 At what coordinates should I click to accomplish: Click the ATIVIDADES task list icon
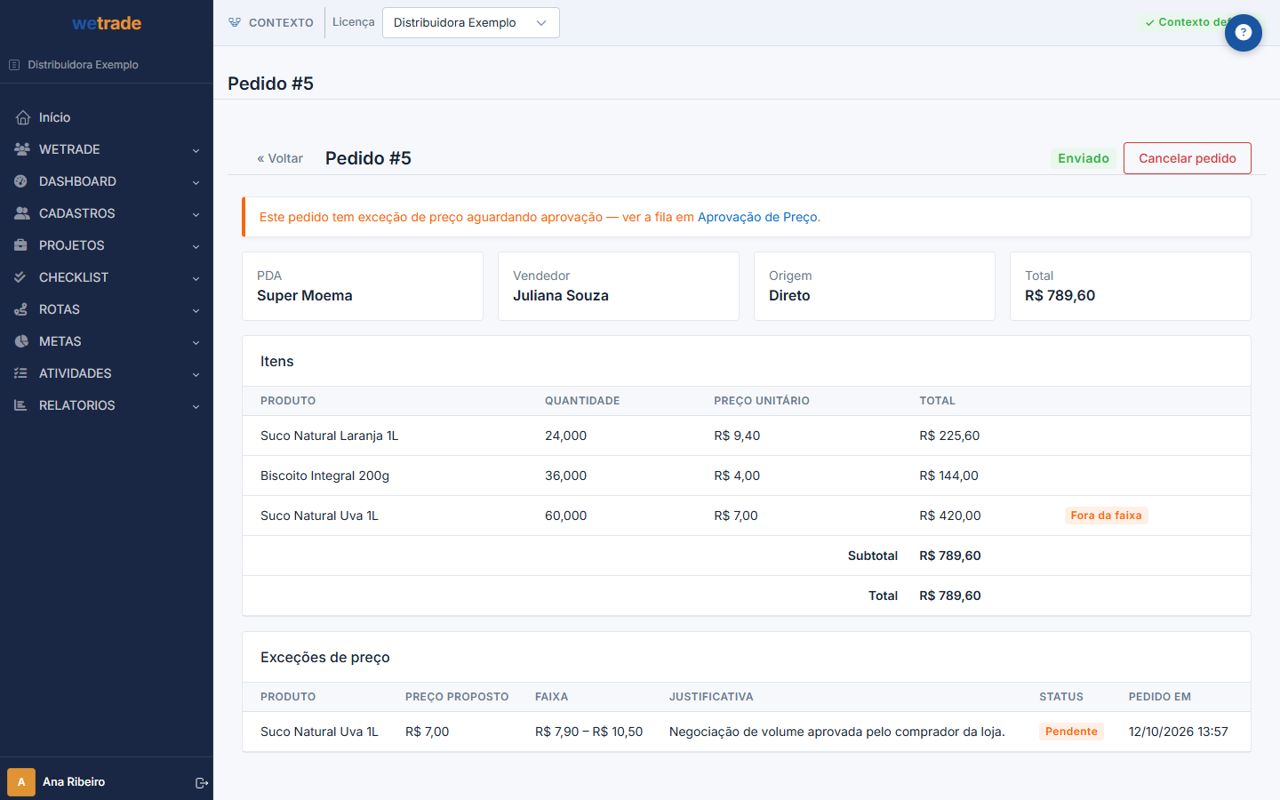click(x=22, y=373)
